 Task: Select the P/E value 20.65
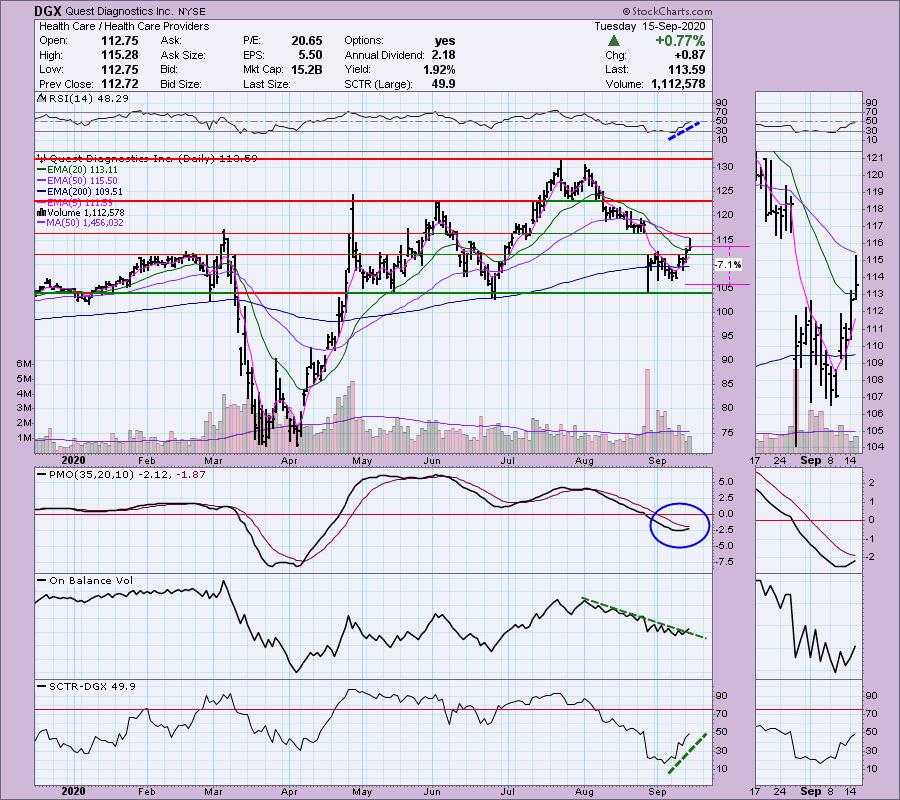tap(307, 41)
